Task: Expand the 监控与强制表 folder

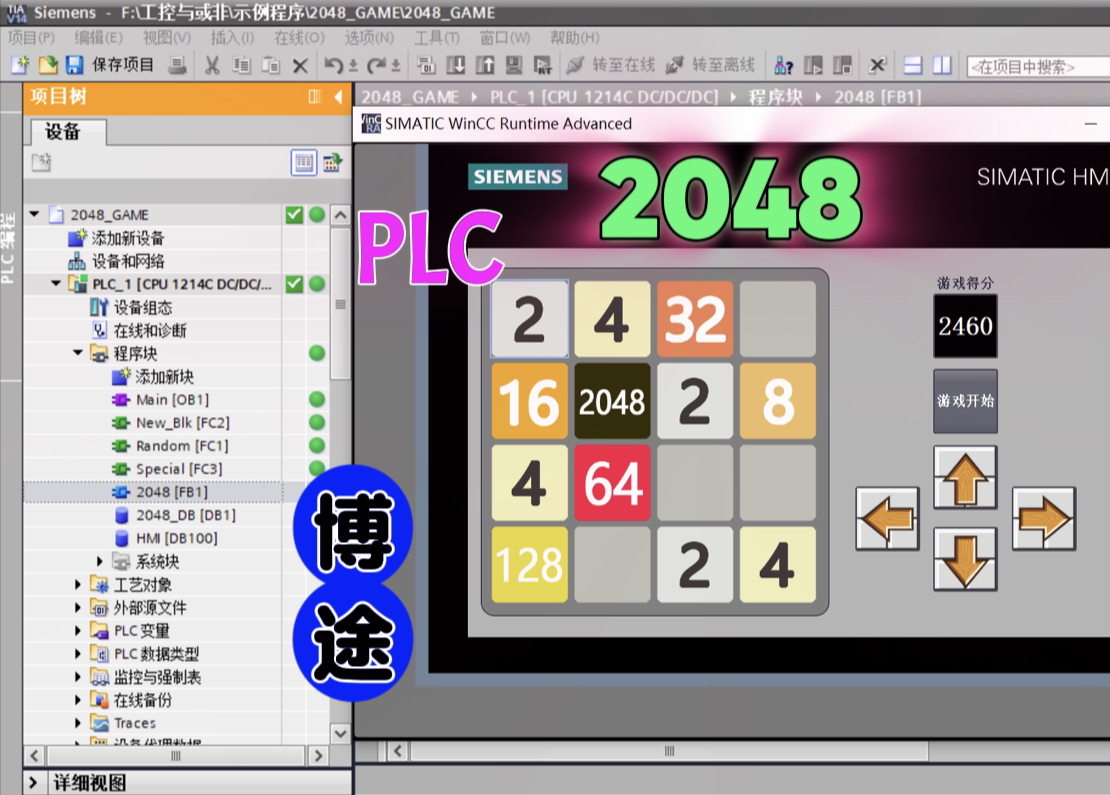Action: [78, 677]
